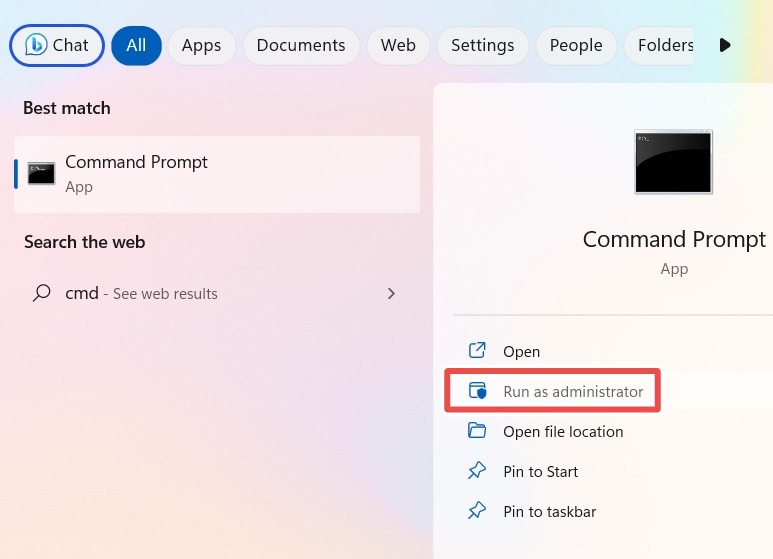Select the All filter tab

tap(137, 45)
